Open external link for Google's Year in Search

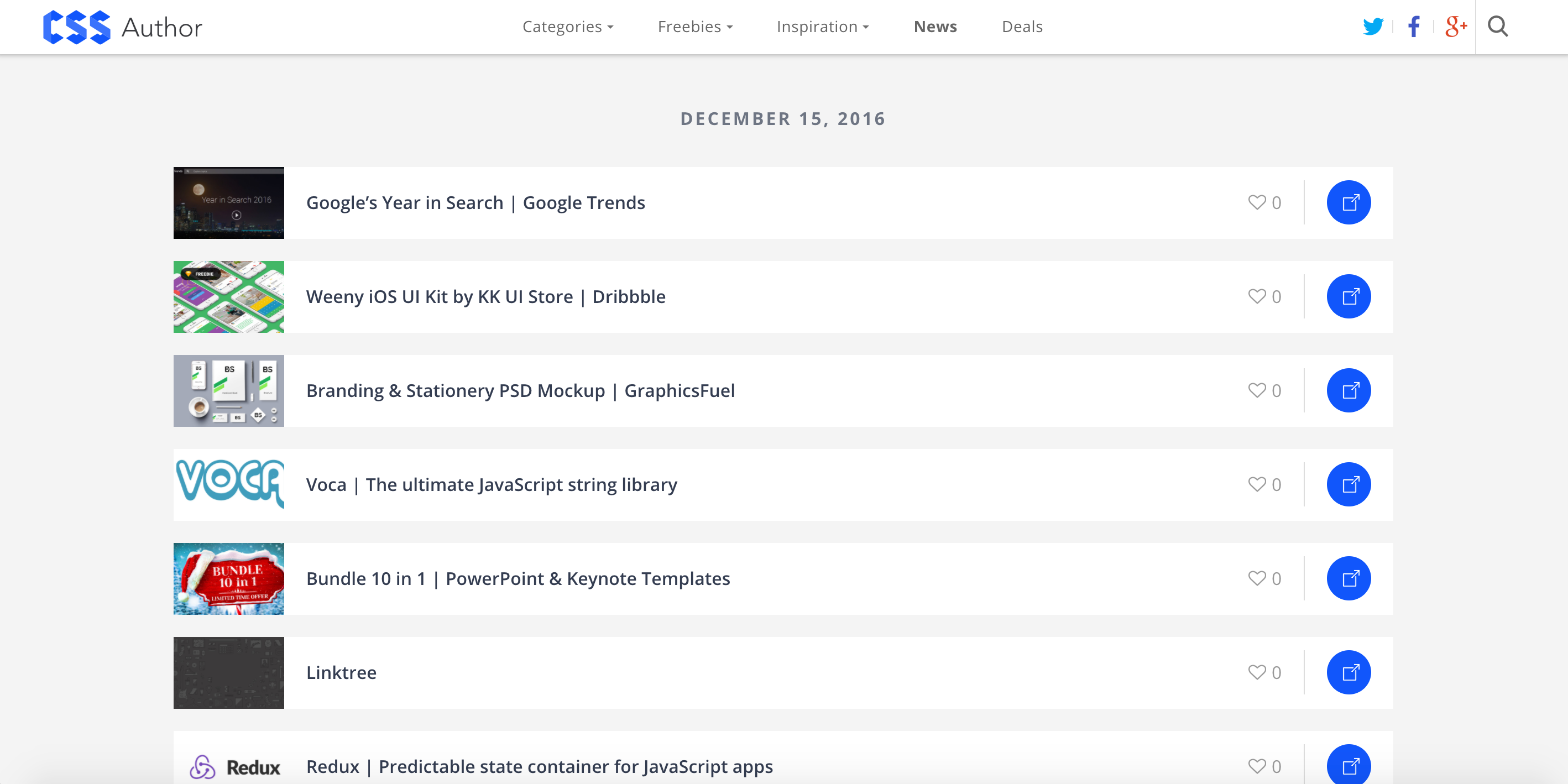tap(1349, 202)
